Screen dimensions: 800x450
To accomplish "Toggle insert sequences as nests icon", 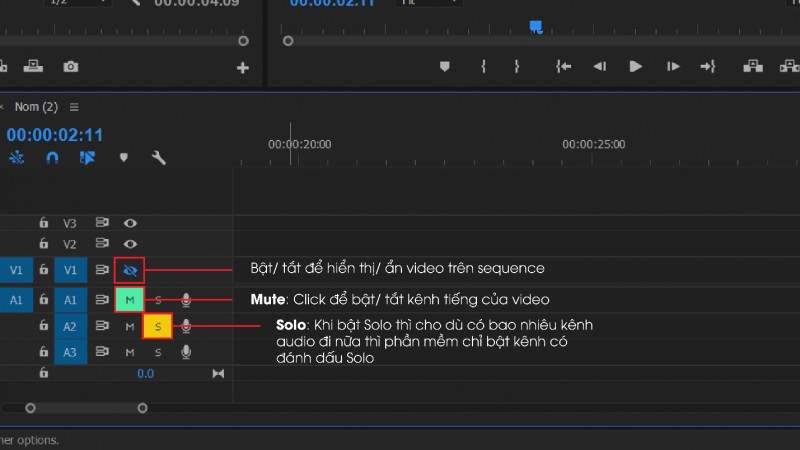I will 16,158.
